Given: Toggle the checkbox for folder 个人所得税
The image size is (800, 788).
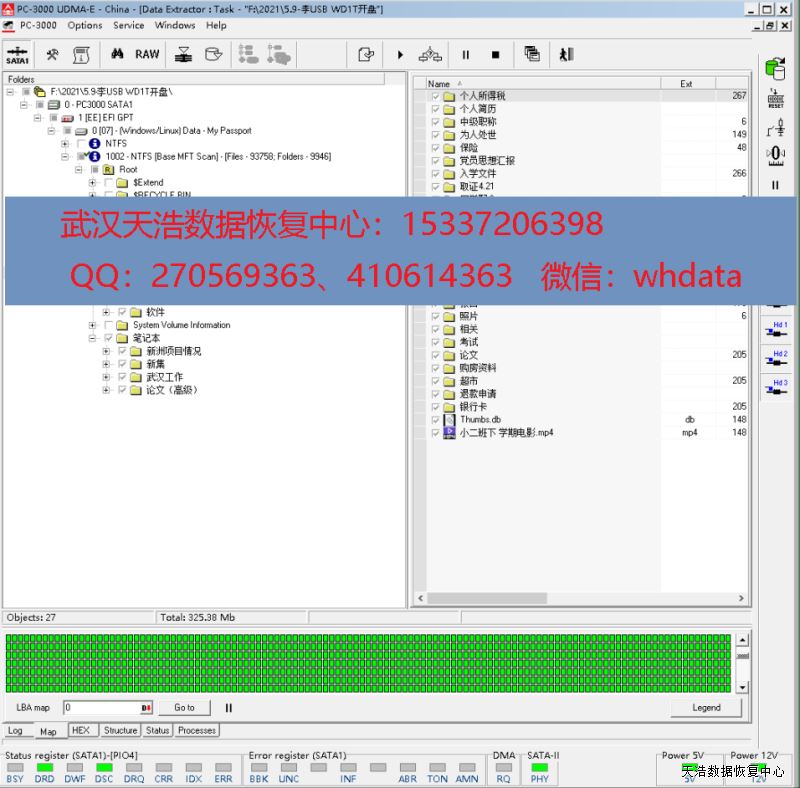Looking at the screenshot, I should [x=435, y=96].
